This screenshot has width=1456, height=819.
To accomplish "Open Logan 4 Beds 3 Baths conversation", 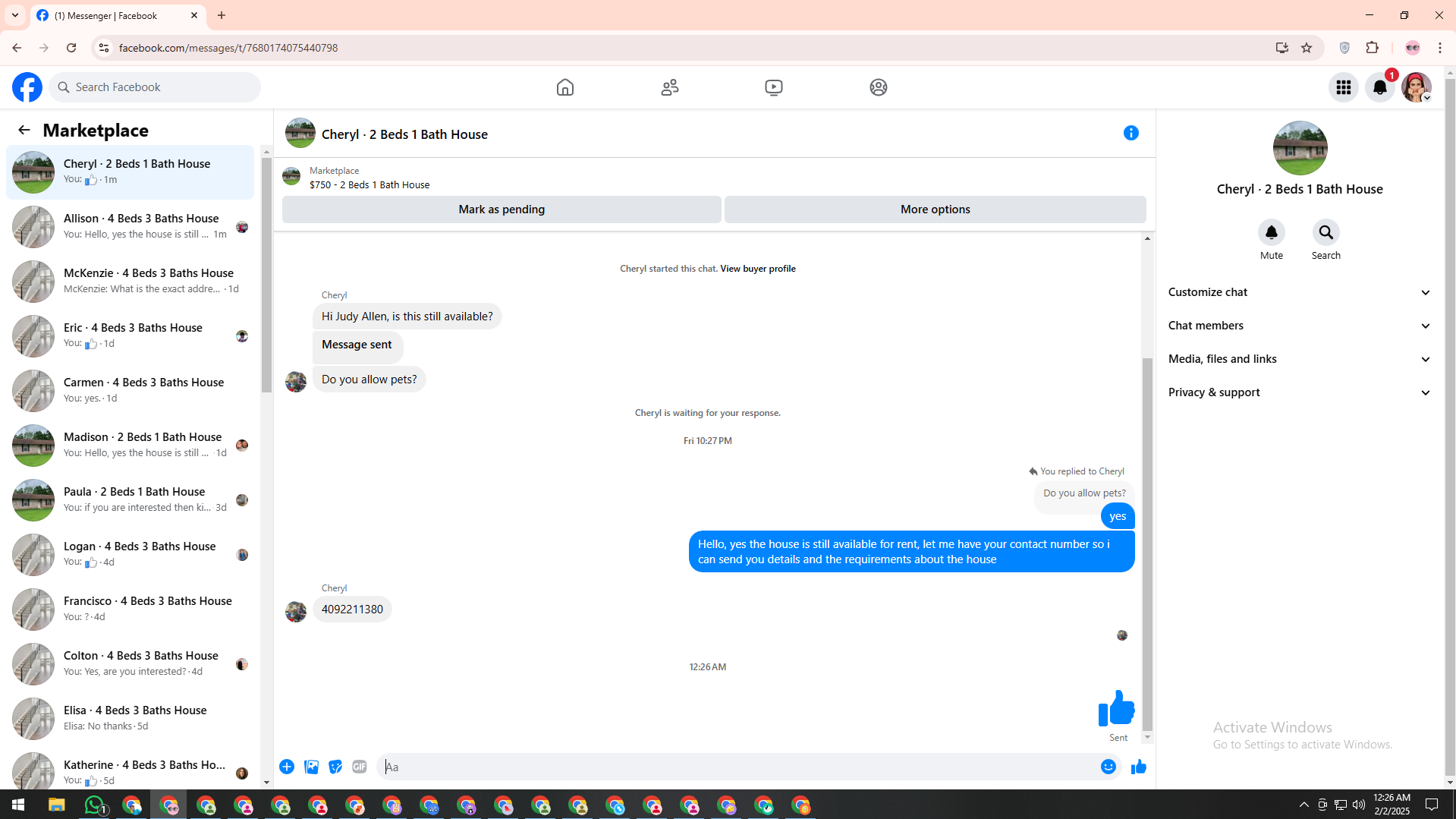I will tap(131, 554).
